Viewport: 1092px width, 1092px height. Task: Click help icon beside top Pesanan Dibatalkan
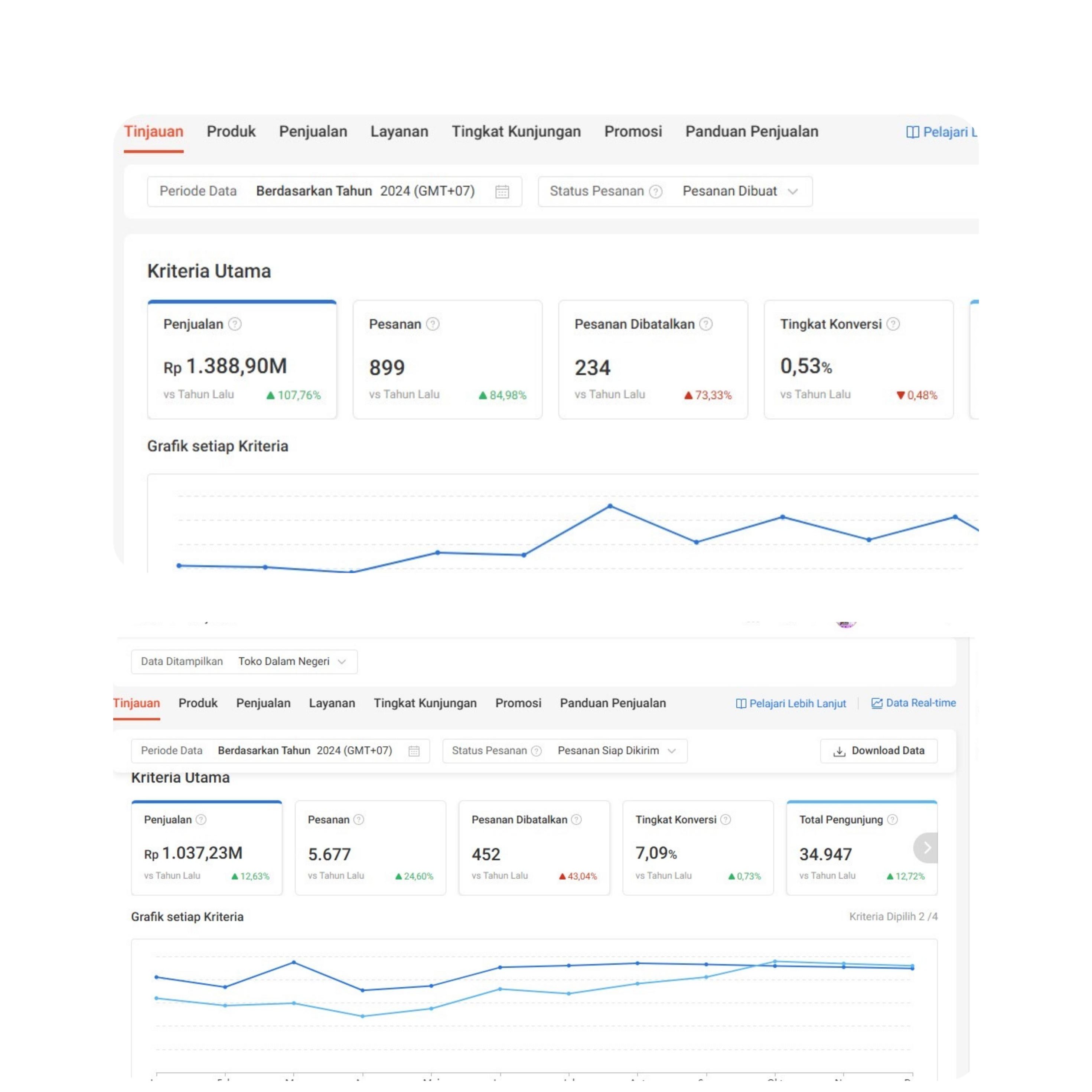(x=705, y=324)
